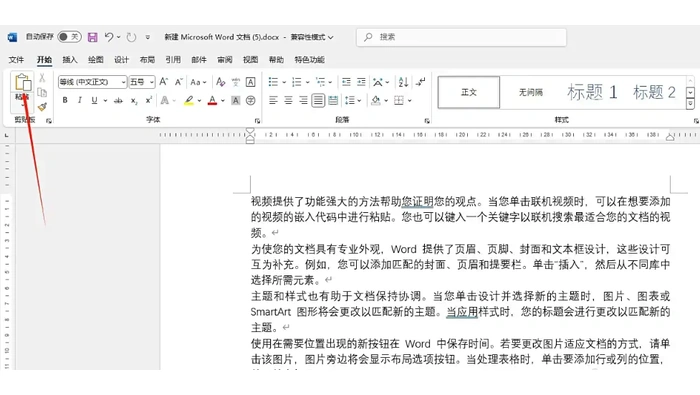The width and height of the screenshot is (700, 395).
Task: Click the Clear Formatting icon
Action: click(x=221, y=82)
